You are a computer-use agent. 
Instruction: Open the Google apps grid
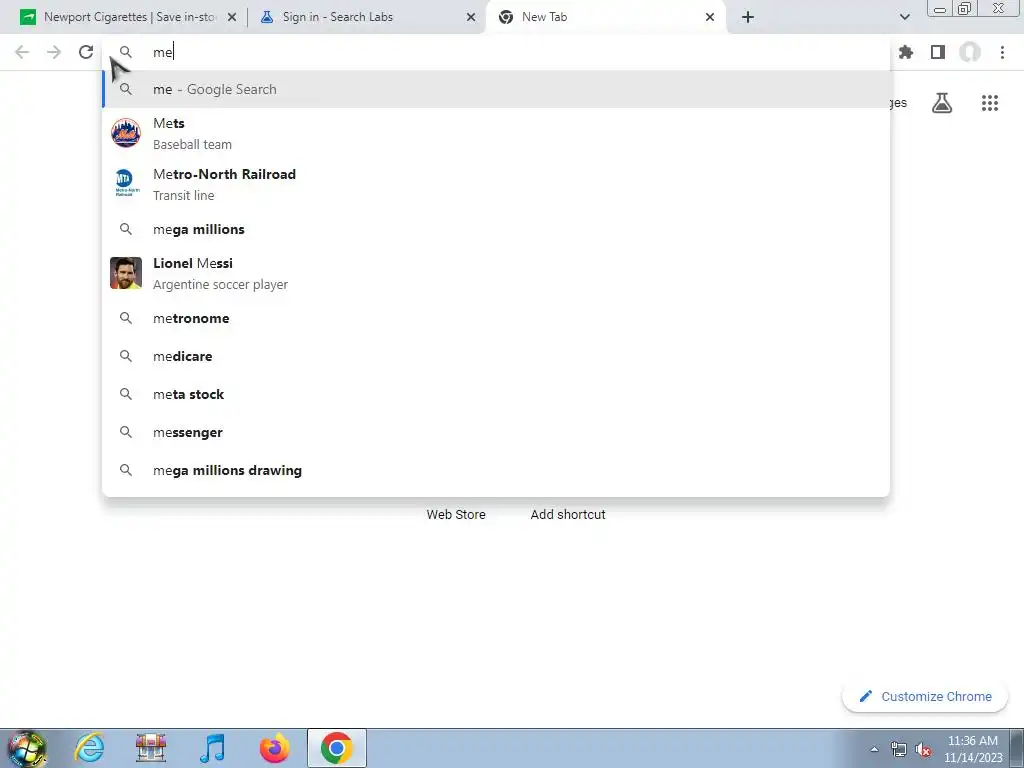pyautogui.click(x=990, y=103)
